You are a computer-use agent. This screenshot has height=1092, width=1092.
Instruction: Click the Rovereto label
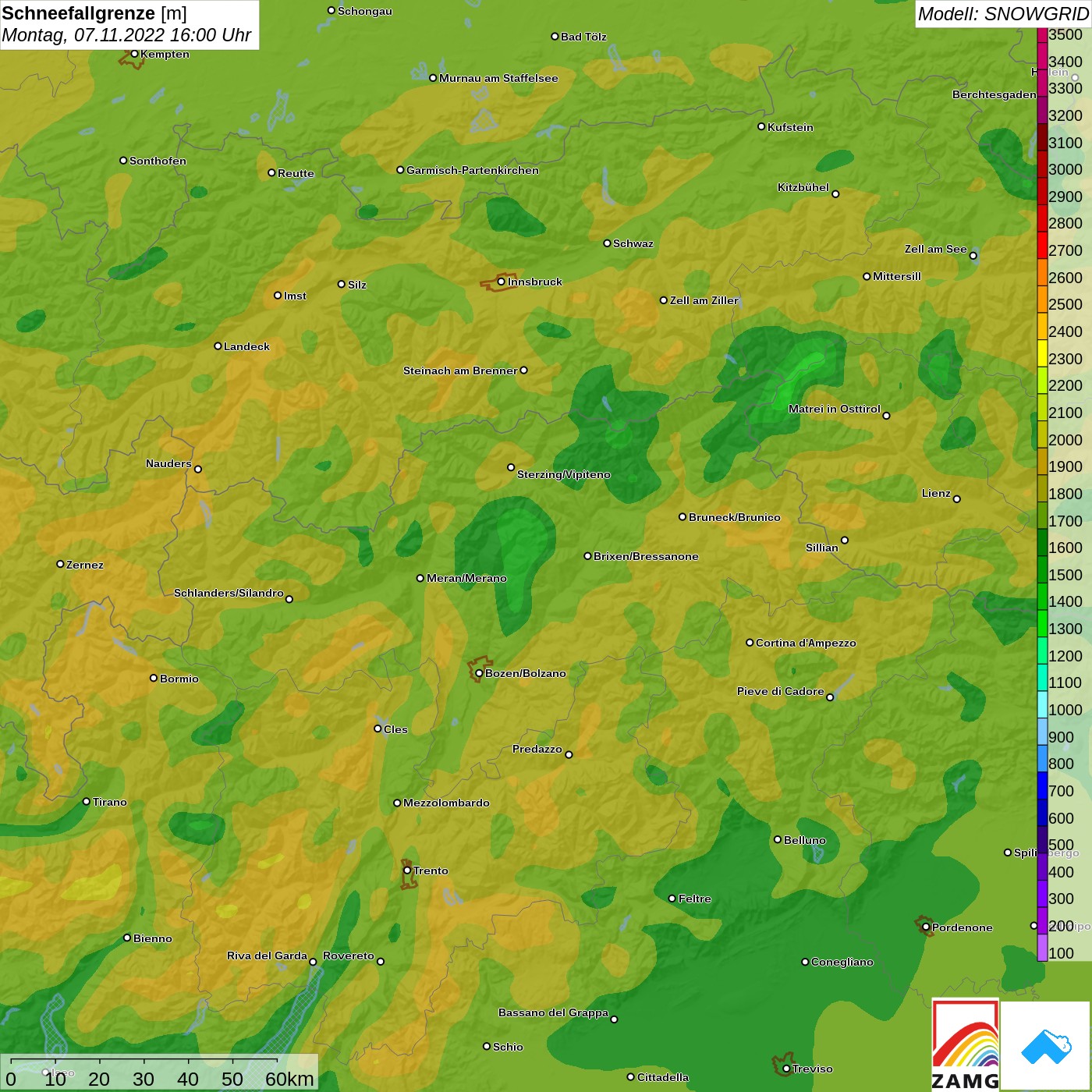click(x=349, y=955)
